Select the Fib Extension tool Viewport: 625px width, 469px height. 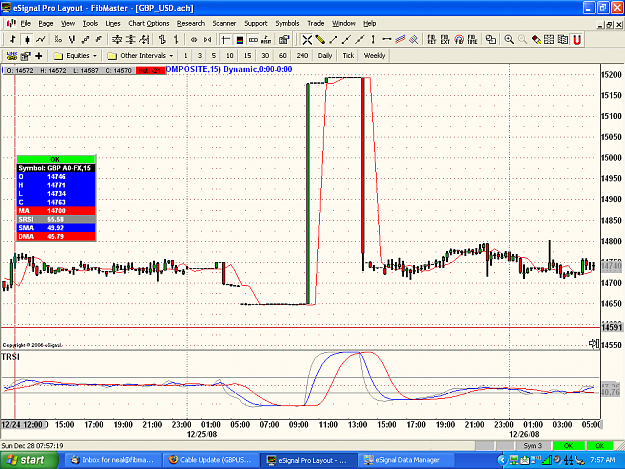pyautogui.click(x=445, y=39)
